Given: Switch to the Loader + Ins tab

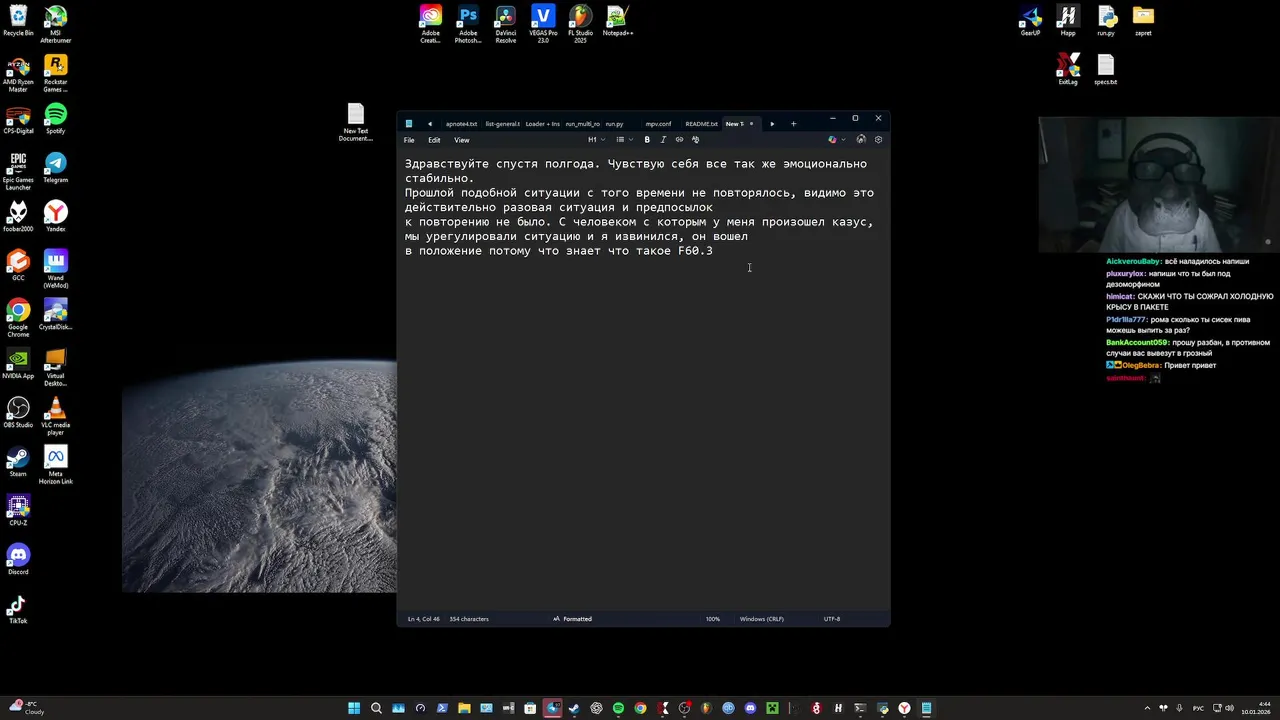Looking at the screenshot, I should pyautogui.click(x=543, y=124).
